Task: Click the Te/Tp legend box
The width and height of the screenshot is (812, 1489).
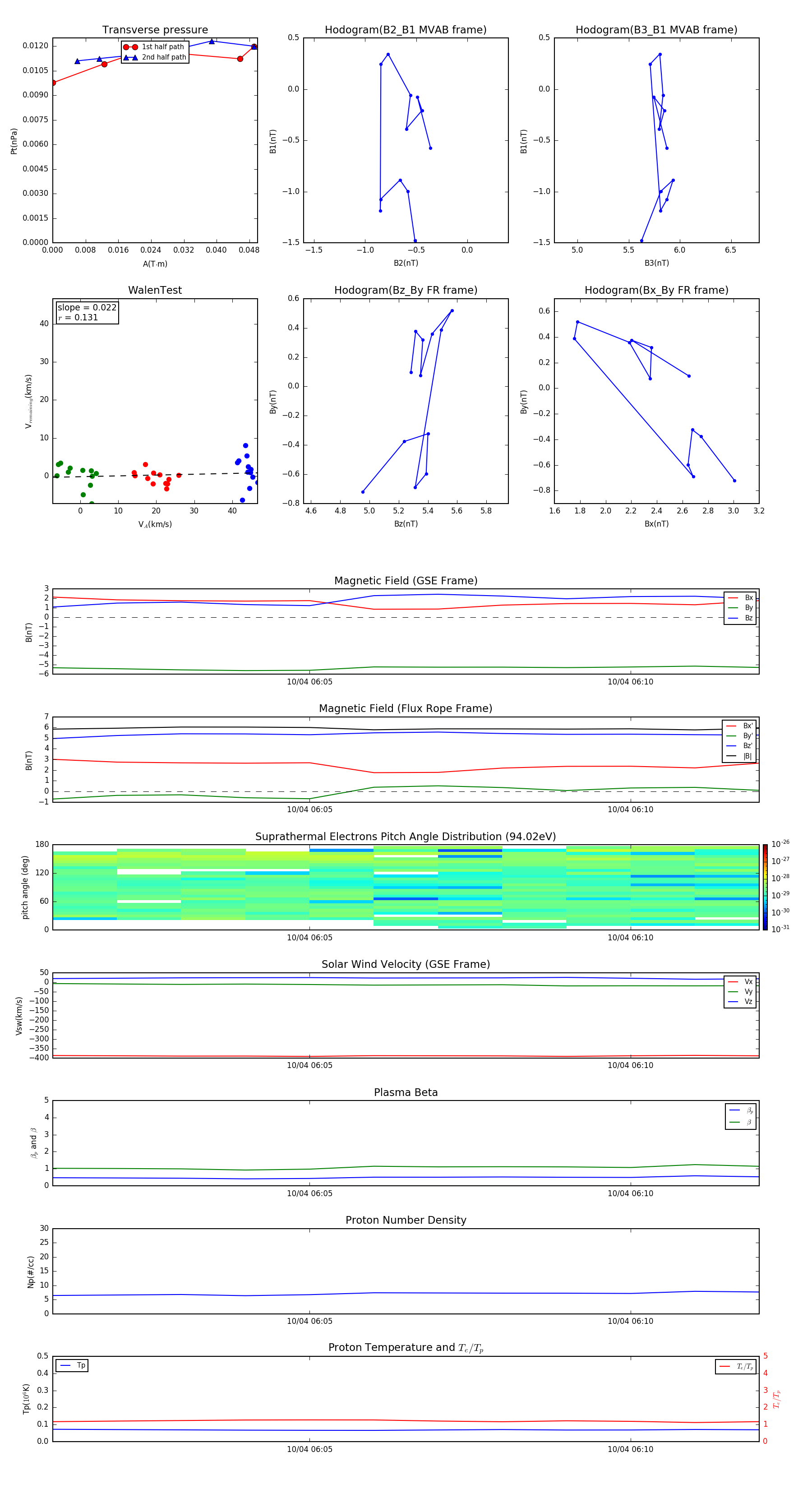Action: click(736, 1366)
